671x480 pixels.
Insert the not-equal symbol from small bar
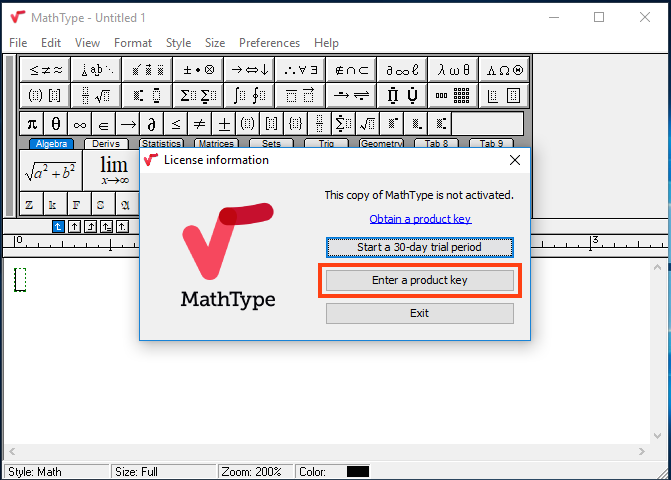click(199, 124)
